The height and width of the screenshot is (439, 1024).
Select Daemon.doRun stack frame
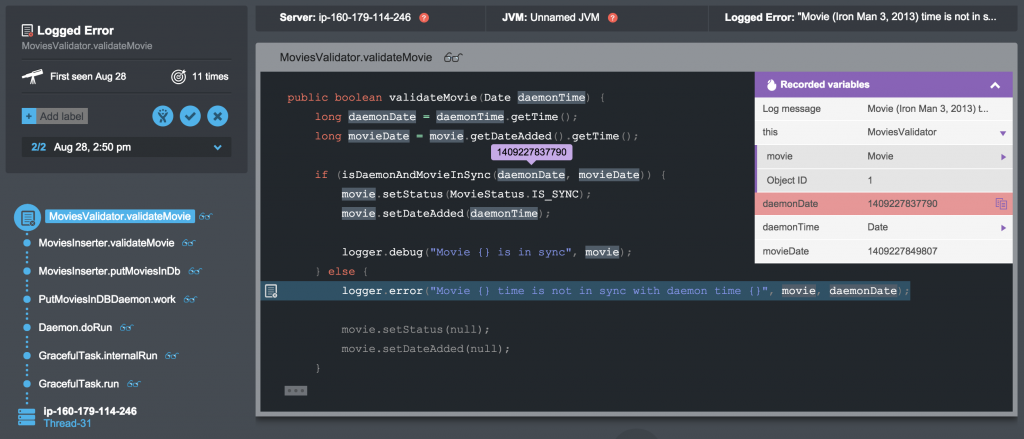(76, 327)
